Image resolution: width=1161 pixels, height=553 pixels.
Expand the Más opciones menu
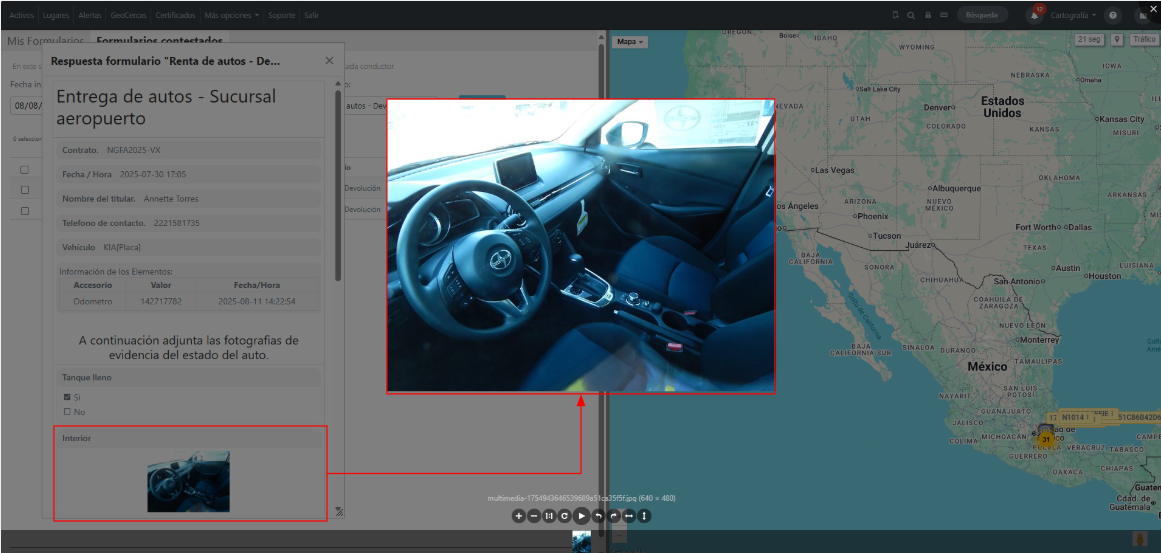232,15
